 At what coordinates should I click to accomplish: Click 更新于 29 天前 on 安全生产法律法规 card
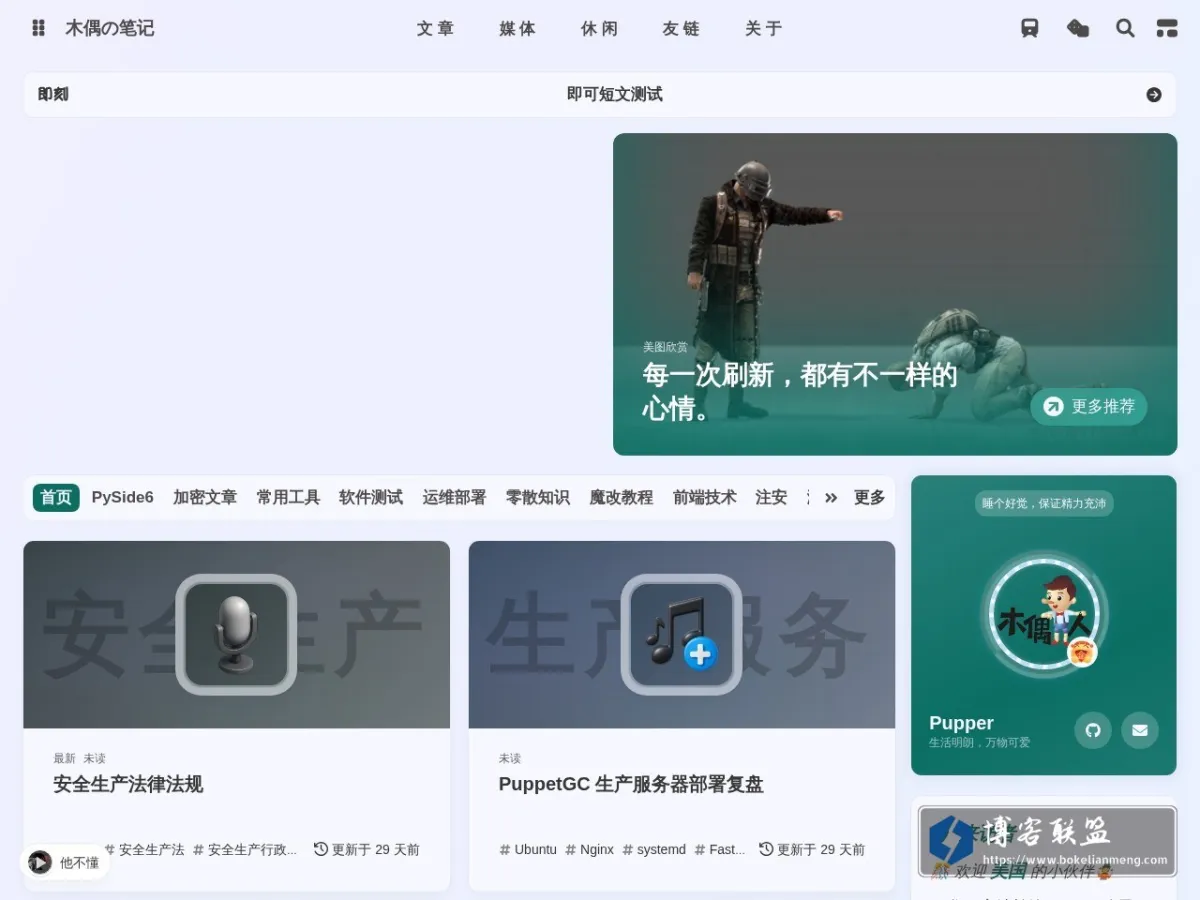366,849
